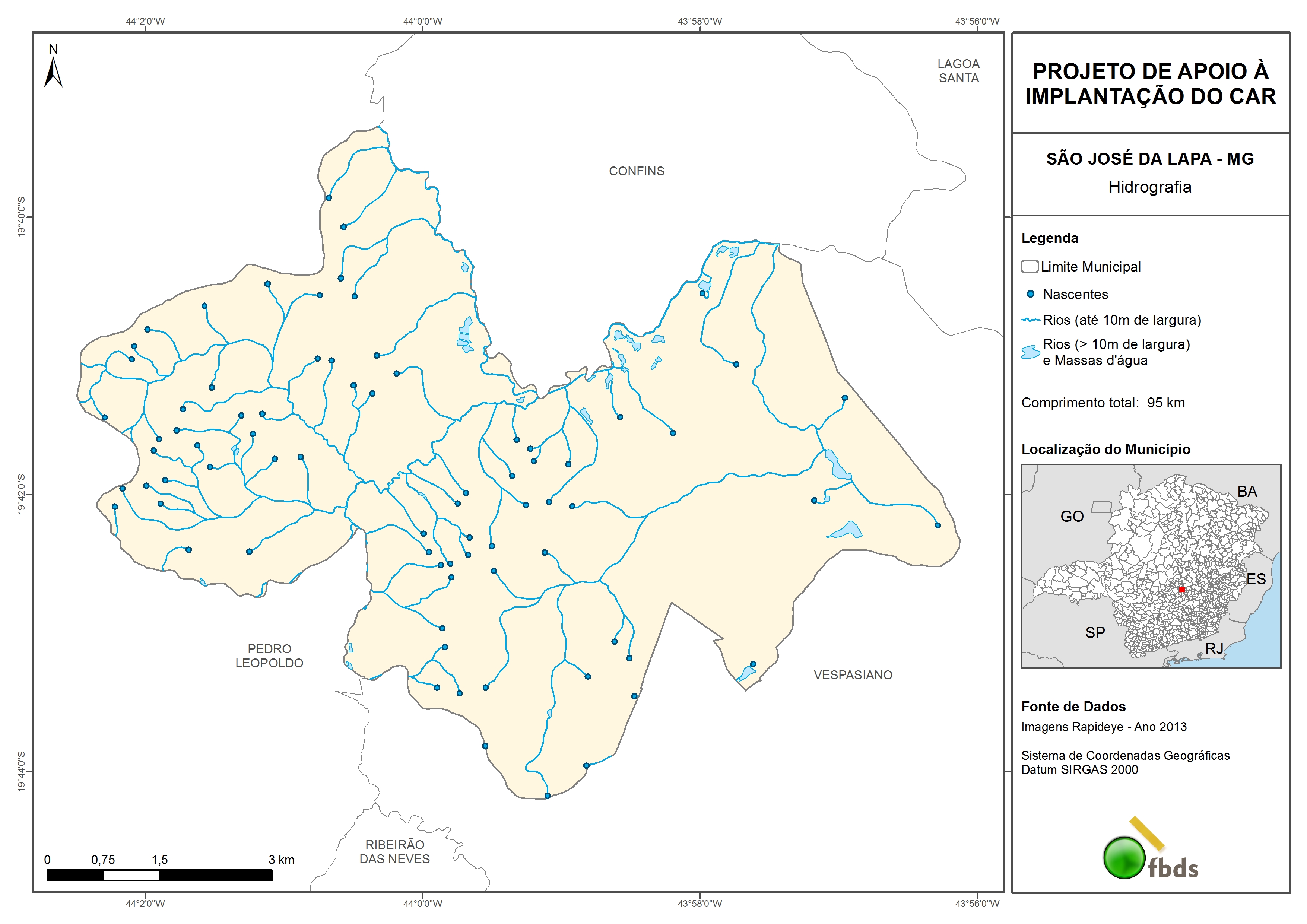Click the PEDRO LEOPOLDO municipality label

[x=269, y=656]
